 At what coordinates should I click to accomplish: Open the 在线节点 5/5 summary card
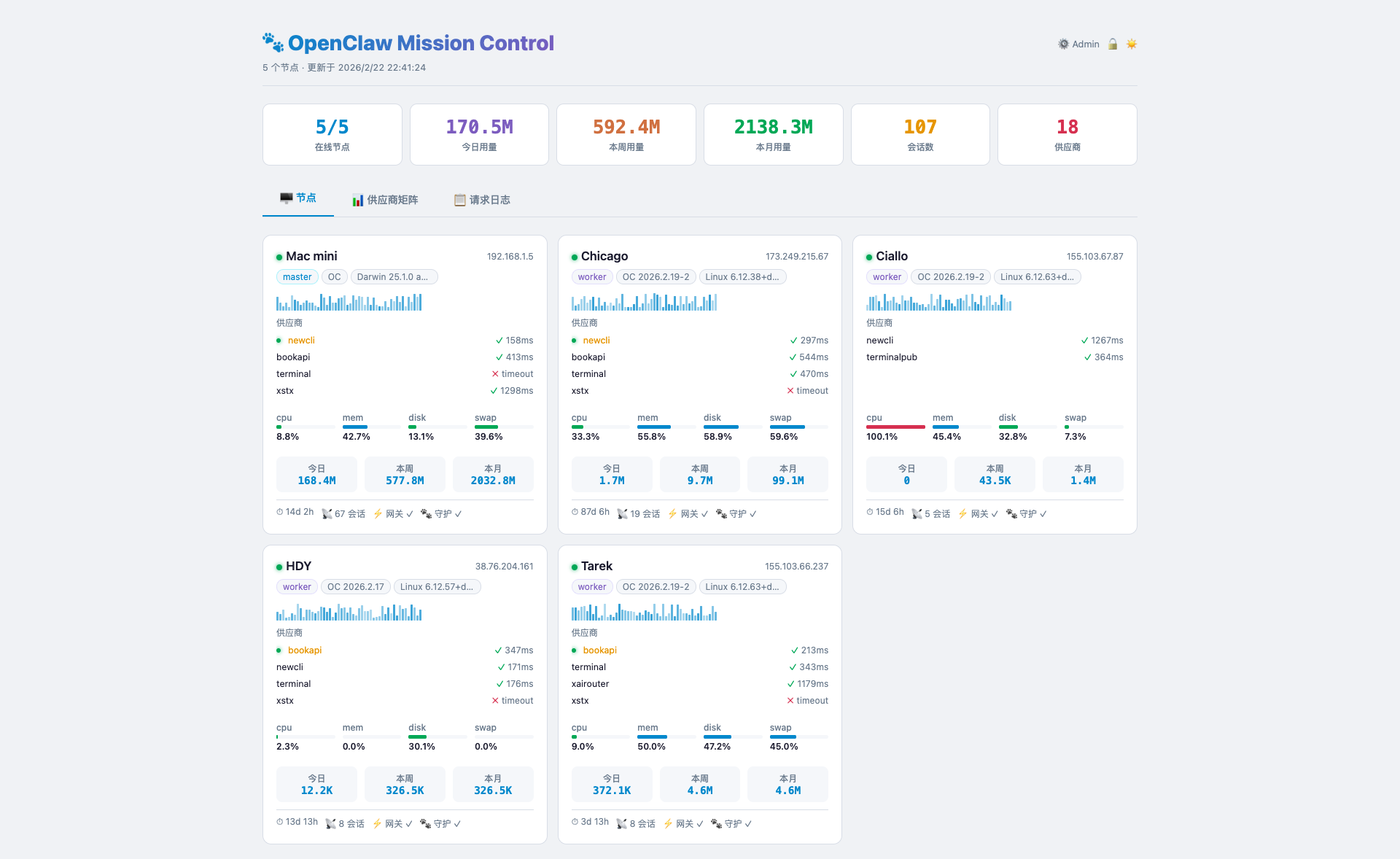[x=332, y=134]
